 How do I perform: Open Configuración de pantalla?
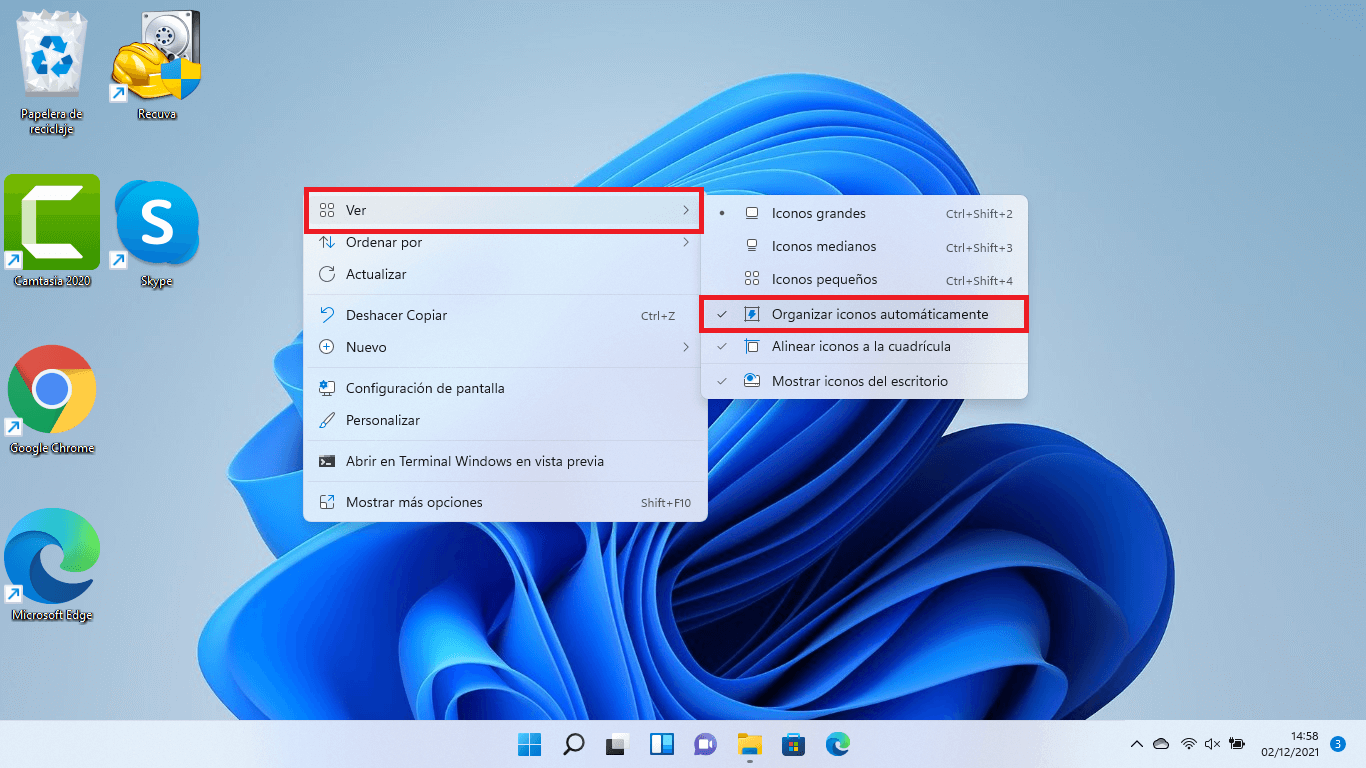[x=505, y=388]
